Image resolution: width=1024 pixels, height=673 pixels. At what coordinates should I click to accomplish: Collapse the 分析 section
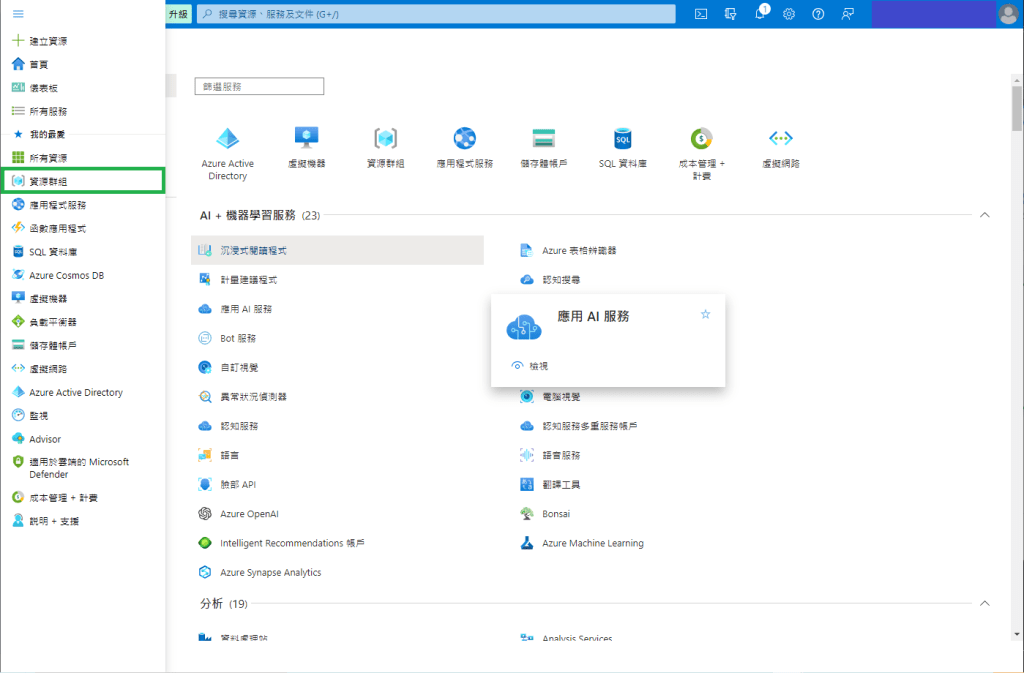tap(984, 604)
